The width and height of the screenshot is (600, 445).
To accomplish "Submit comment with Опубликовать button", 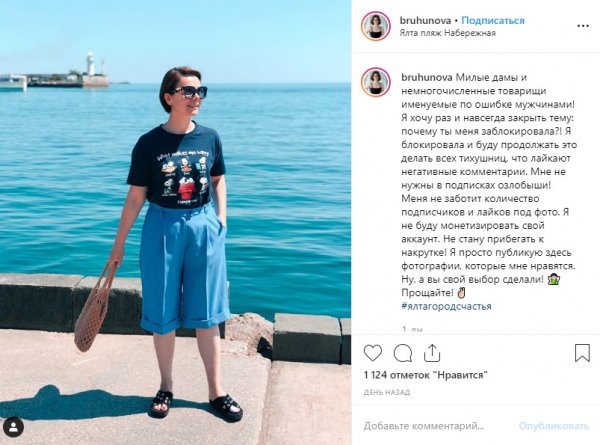I will tap(553, 426).
